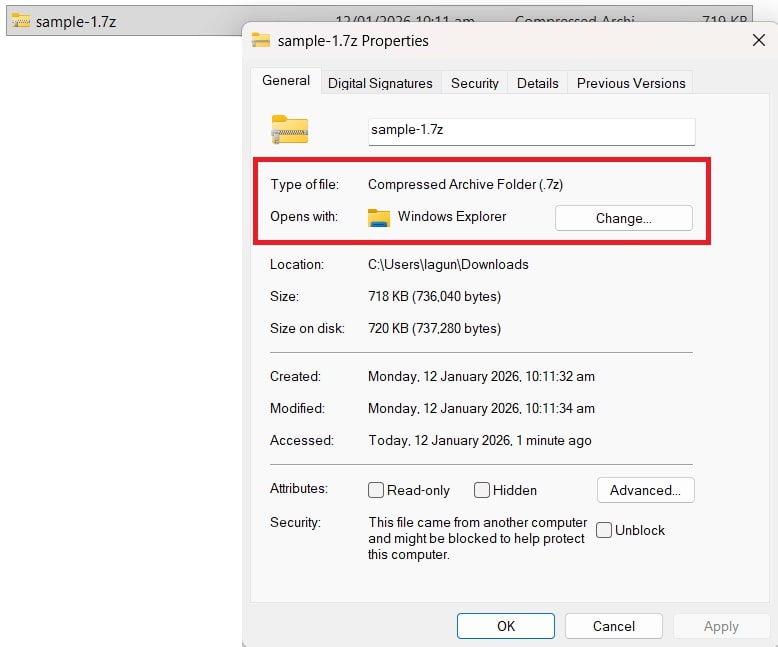Image resolution: width=778 pixels, height=647 pixels.
Task: Open the Previous Versions tab
Action: 631,83
